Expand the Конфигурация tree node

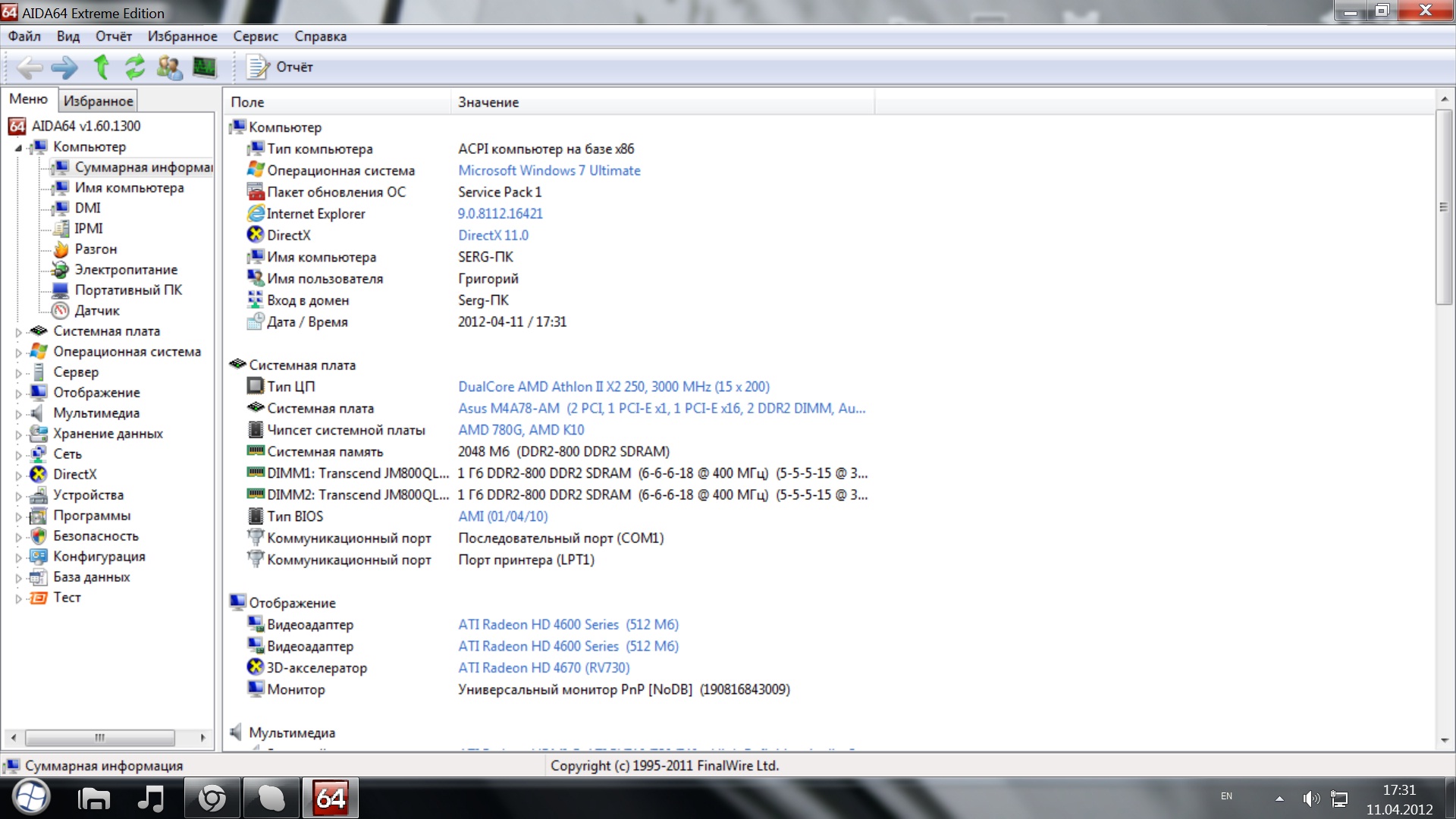[x=19, y=557]
